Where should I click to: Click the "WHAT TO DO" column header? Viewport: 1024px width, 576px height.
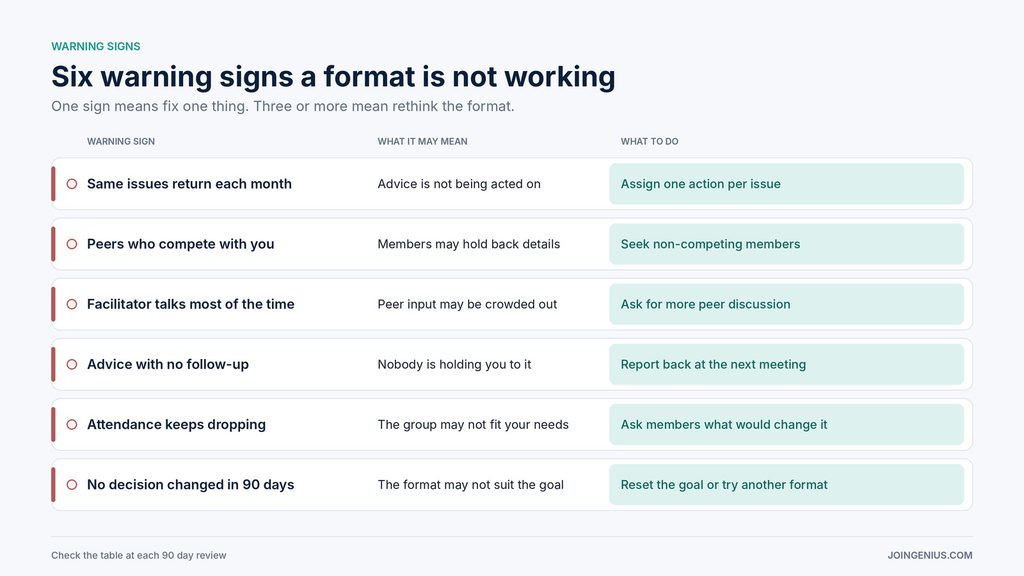tap(649, 142)
